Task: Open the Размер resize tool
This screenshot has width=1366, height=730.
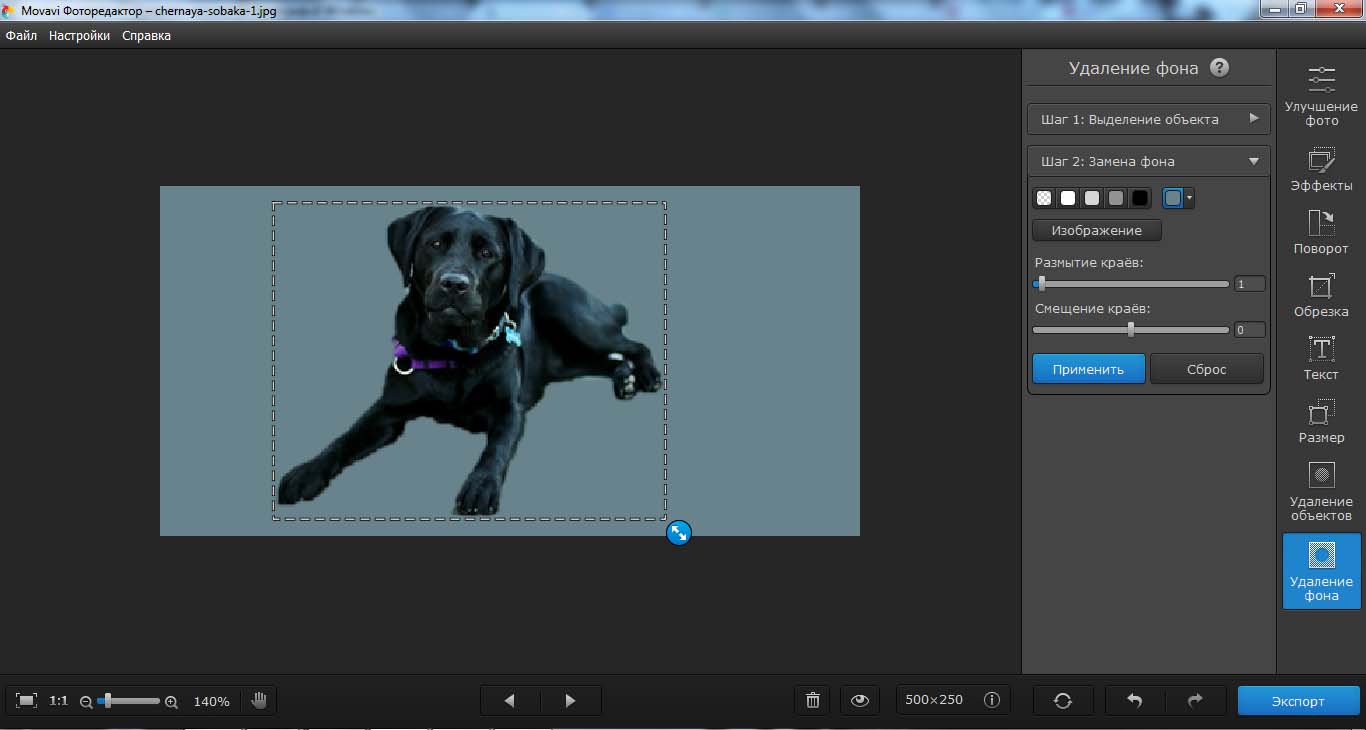Action: (x=1321, y=420)
